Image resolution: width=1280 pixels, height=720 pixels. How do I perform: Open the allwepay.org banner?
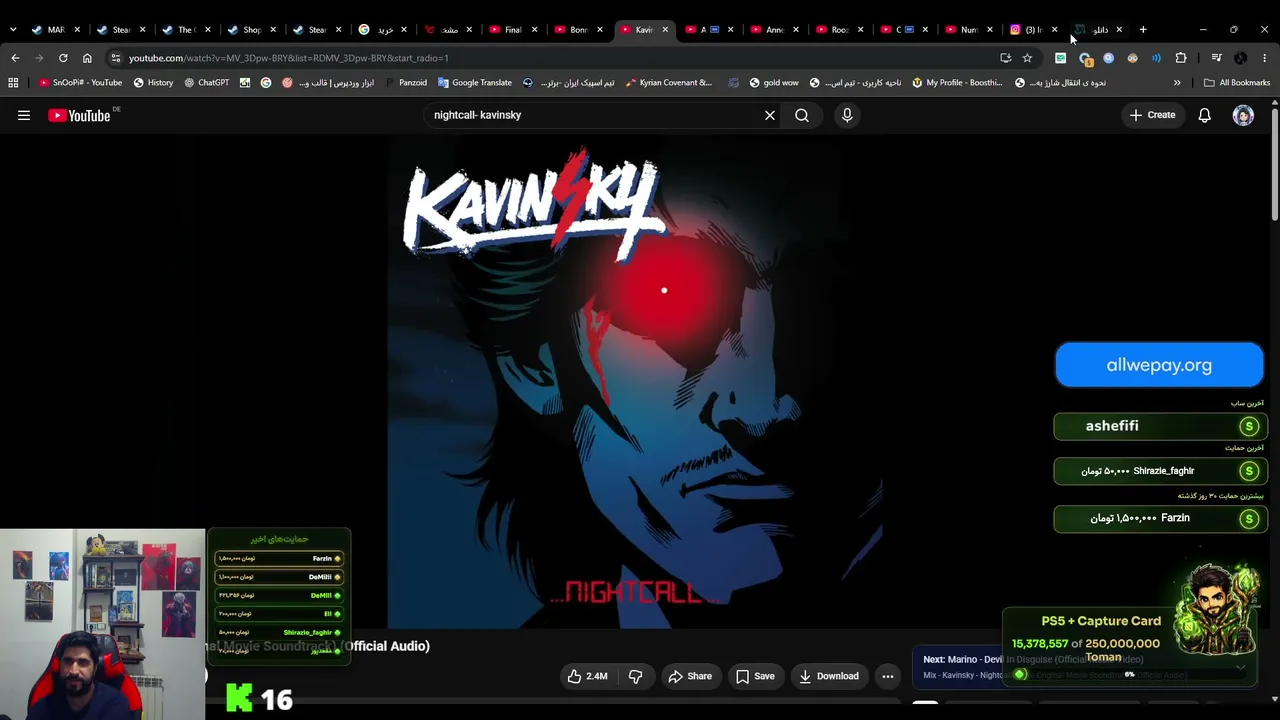pos(1159,365)
